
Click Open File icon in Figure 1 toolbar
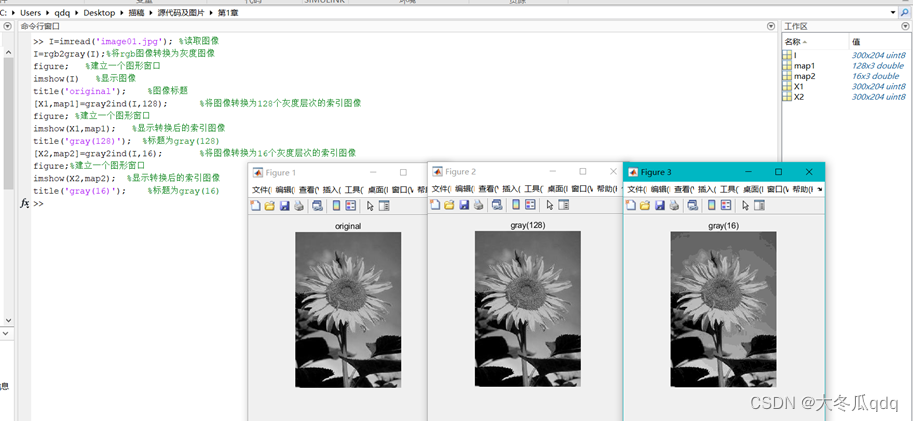[269, 206]
